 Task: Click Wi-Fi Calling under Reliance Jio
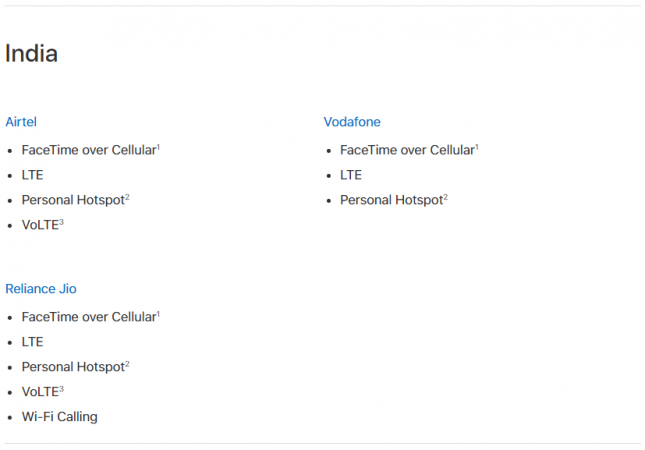tap(59, 417)
